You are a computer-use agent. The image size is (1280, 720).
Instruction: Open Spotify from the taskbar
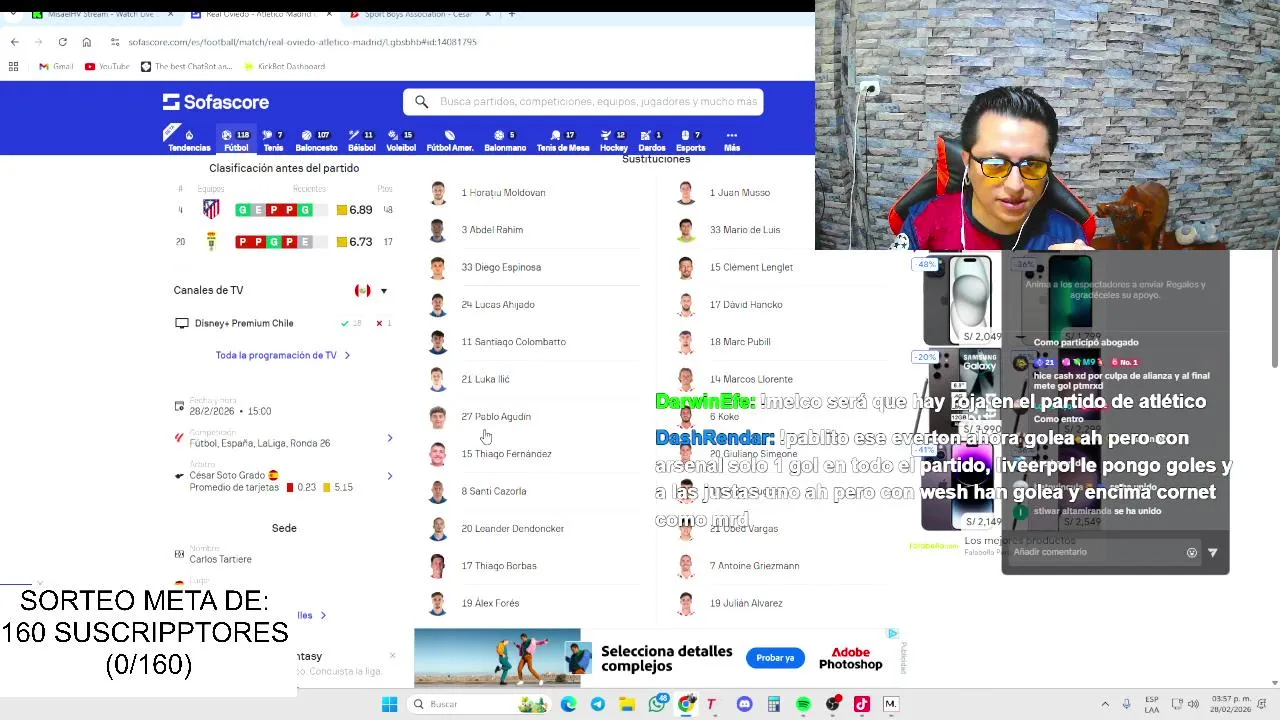click(x=803, y=704)
